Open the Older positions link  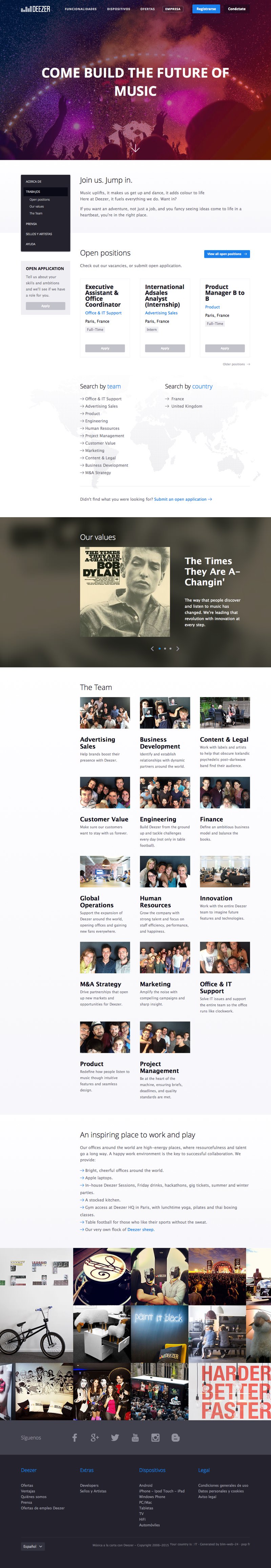[x=236, y=364]
